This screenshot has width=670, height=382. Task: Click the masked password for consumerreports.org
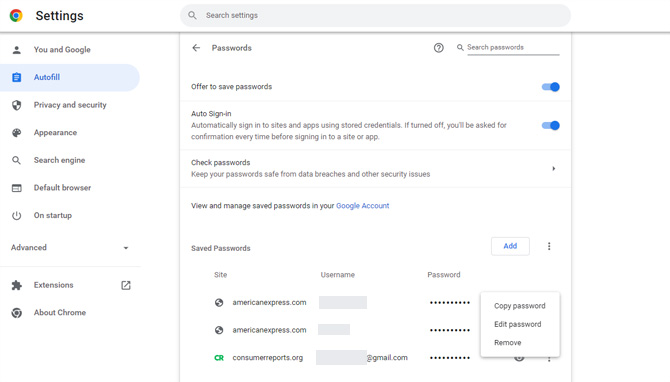coord(450,358)
